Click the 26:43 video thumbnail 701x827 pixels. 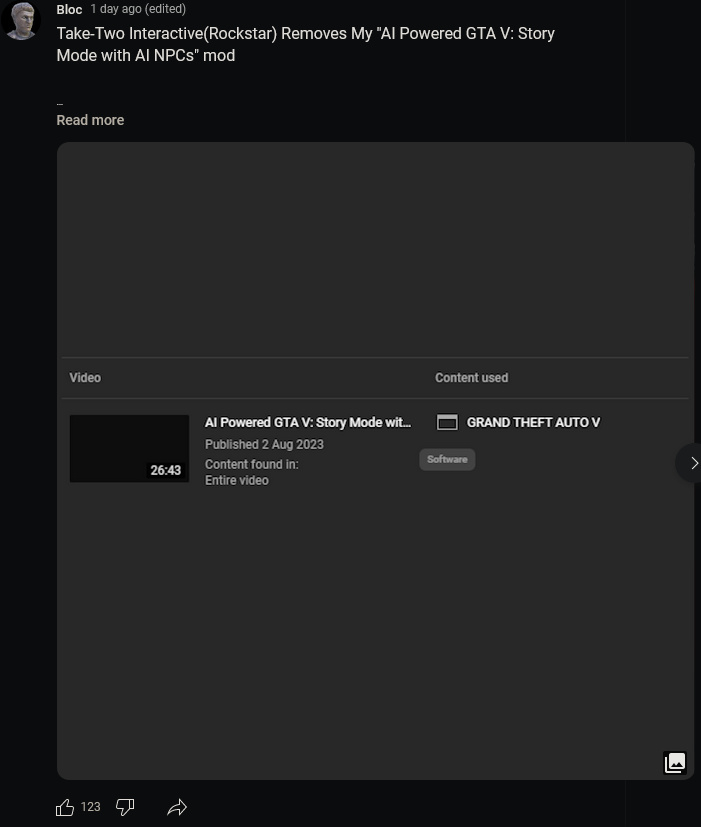click(129, 448)
